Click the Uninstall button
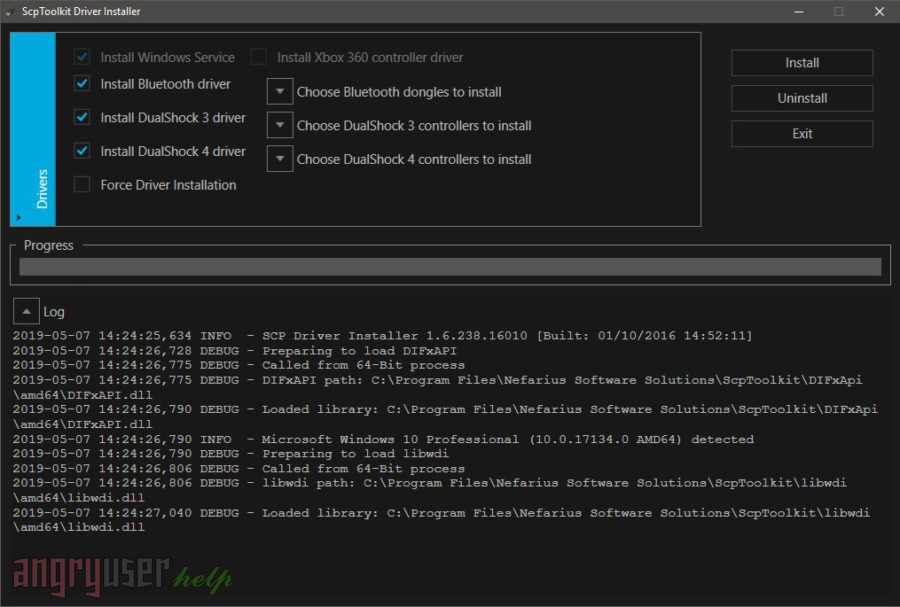Screen dimensions: 900x607 pos(802,98)
